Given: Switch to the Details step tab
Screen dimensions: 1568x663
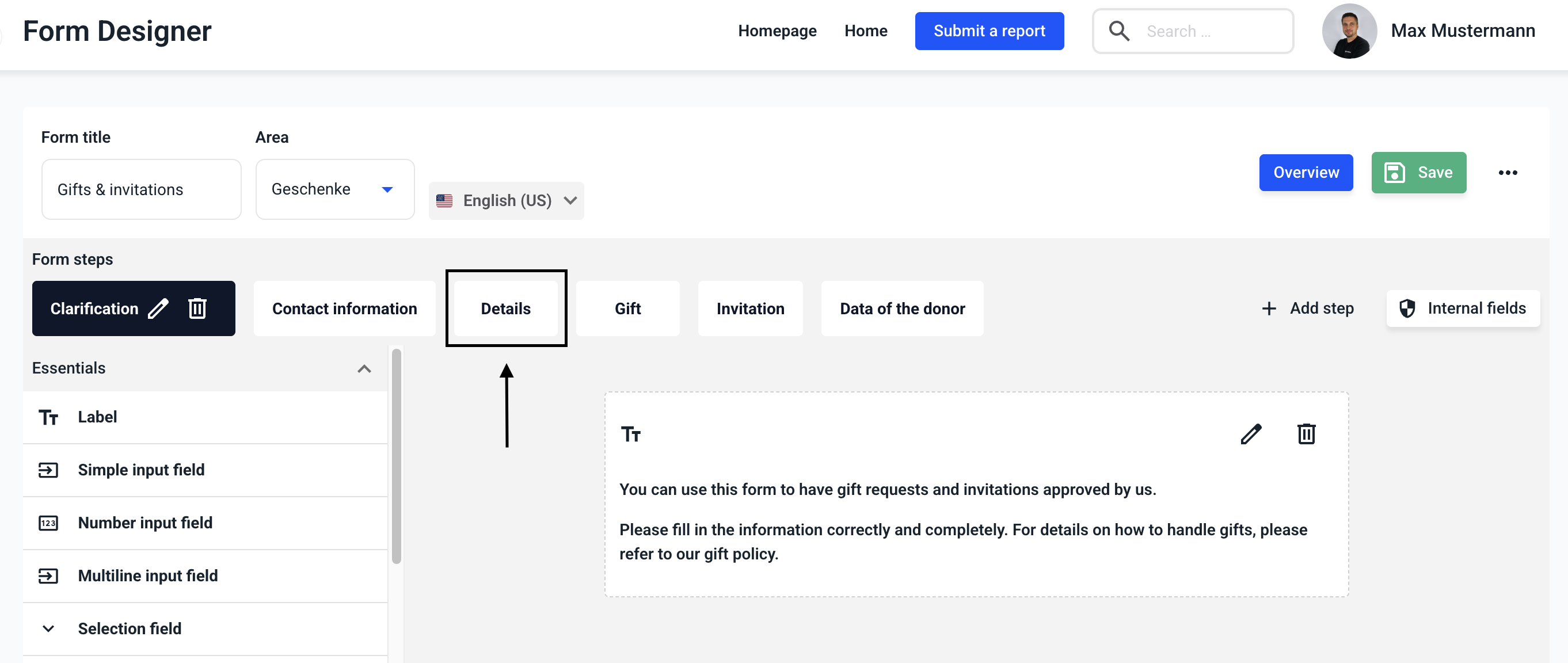Looking at the screenshot, I should 505,308.
